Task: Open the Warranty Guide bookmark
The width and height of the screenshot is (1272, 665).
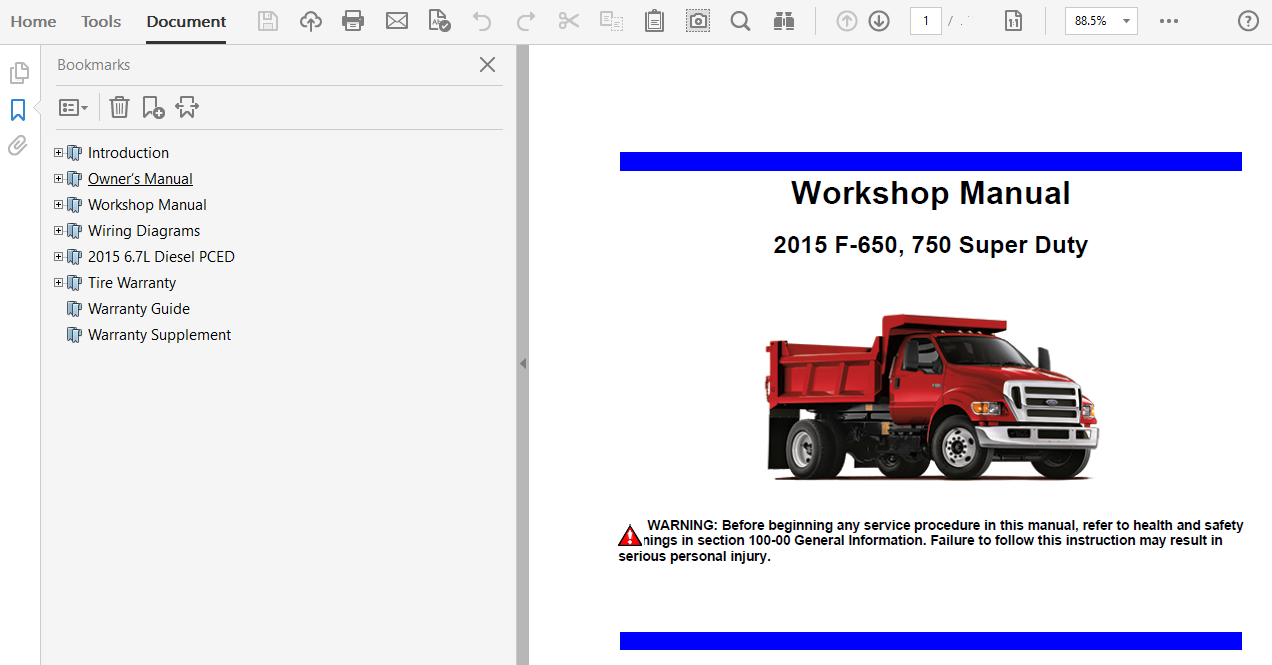Action: [138, 309]
